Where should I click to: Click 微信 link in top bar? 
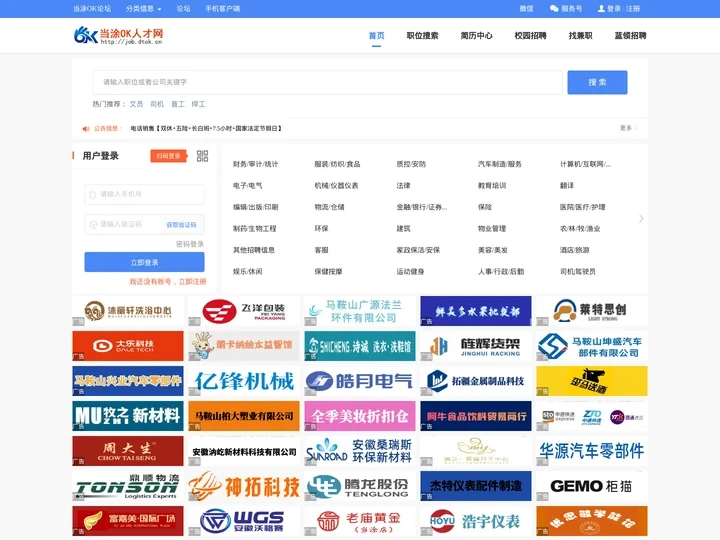click(526, 8)
